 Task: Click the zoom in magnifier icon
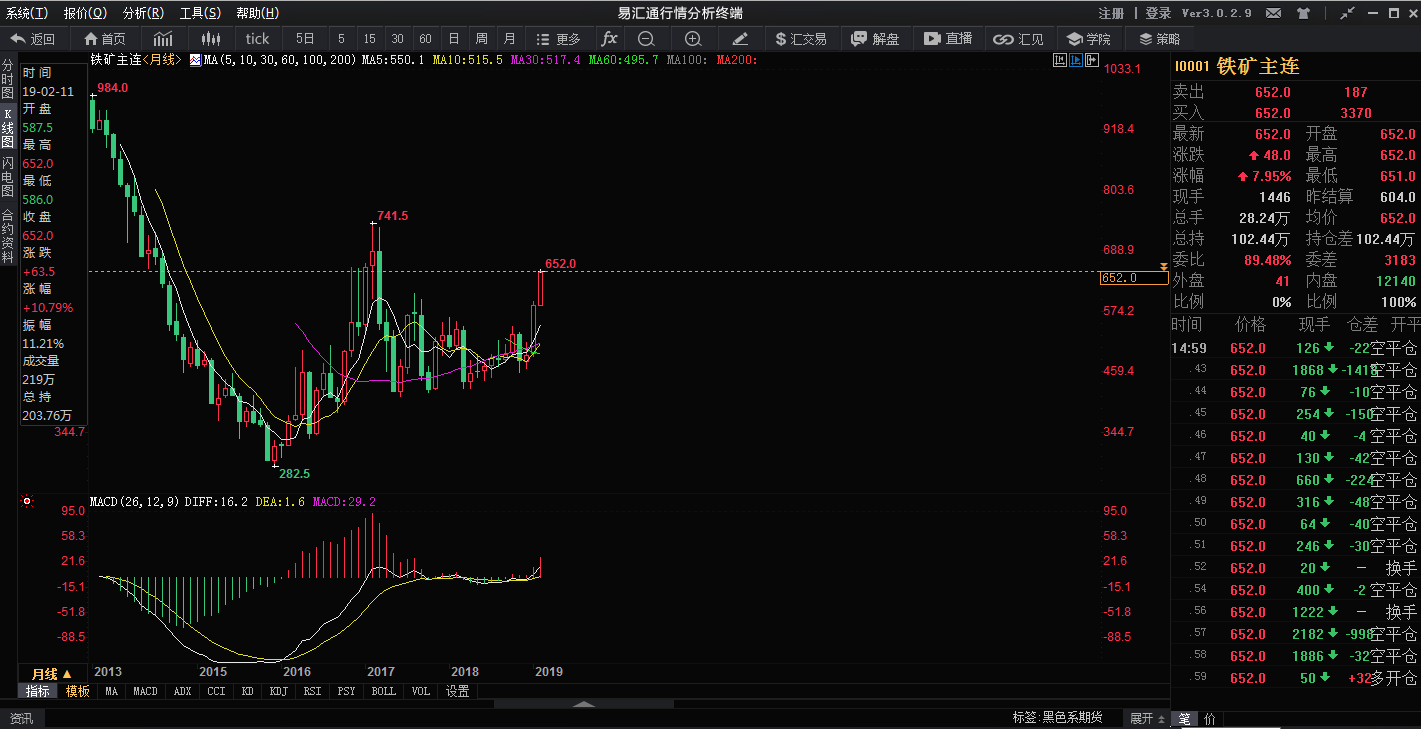click(x=693, y=39)
